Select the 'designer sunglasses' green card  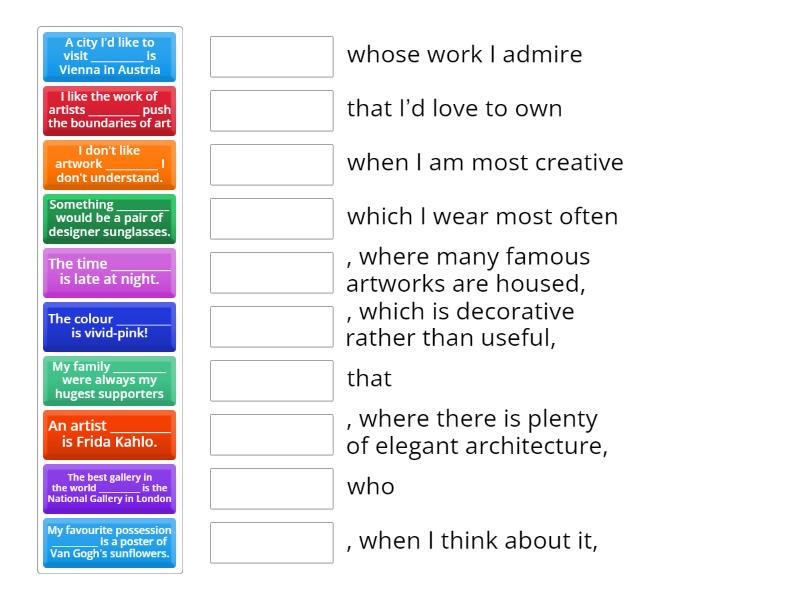[110, 219]
